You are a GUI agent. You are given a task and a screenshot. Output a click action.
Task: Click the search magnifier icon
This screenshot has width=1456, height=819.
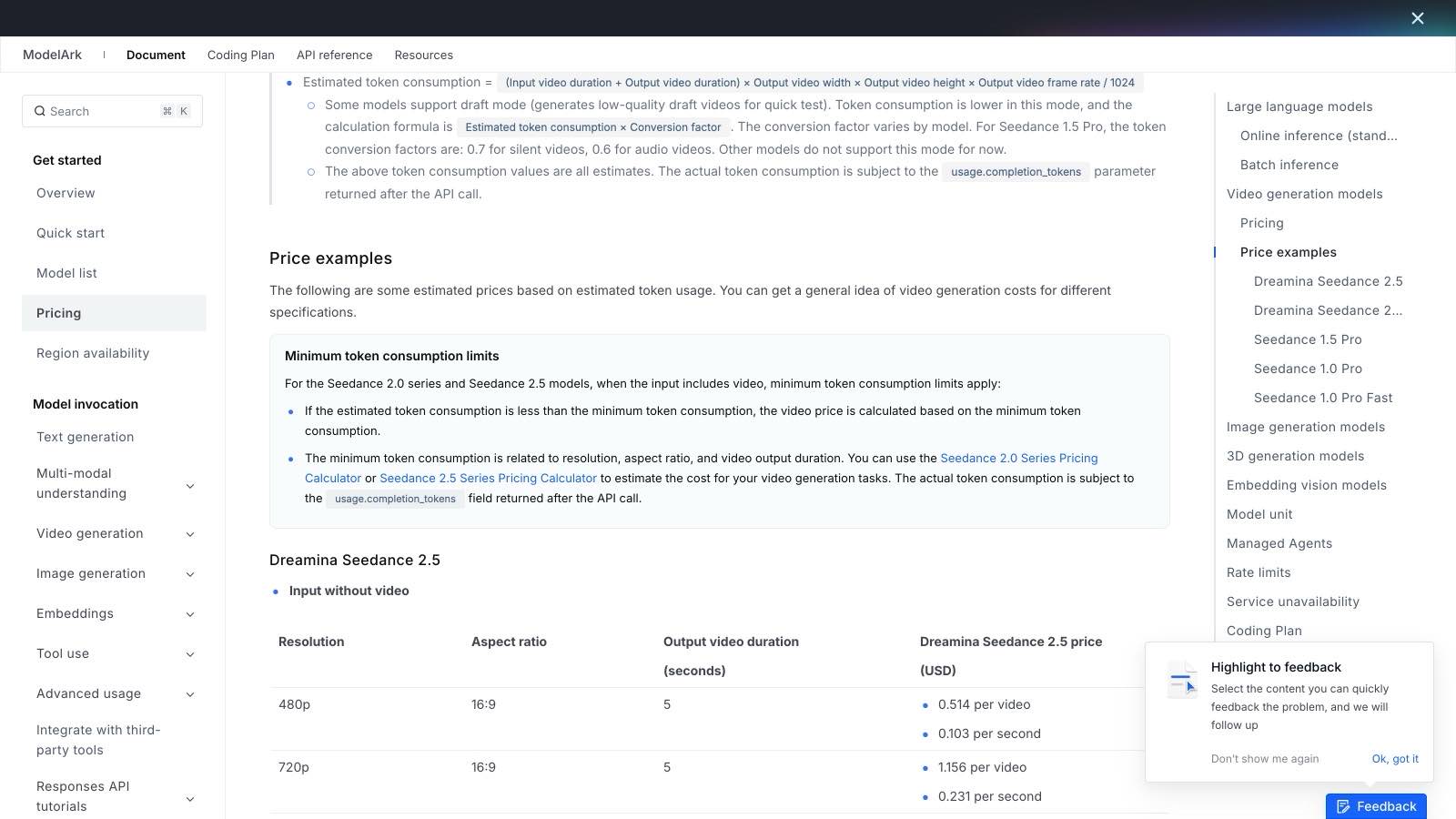(x=40, y=111)
